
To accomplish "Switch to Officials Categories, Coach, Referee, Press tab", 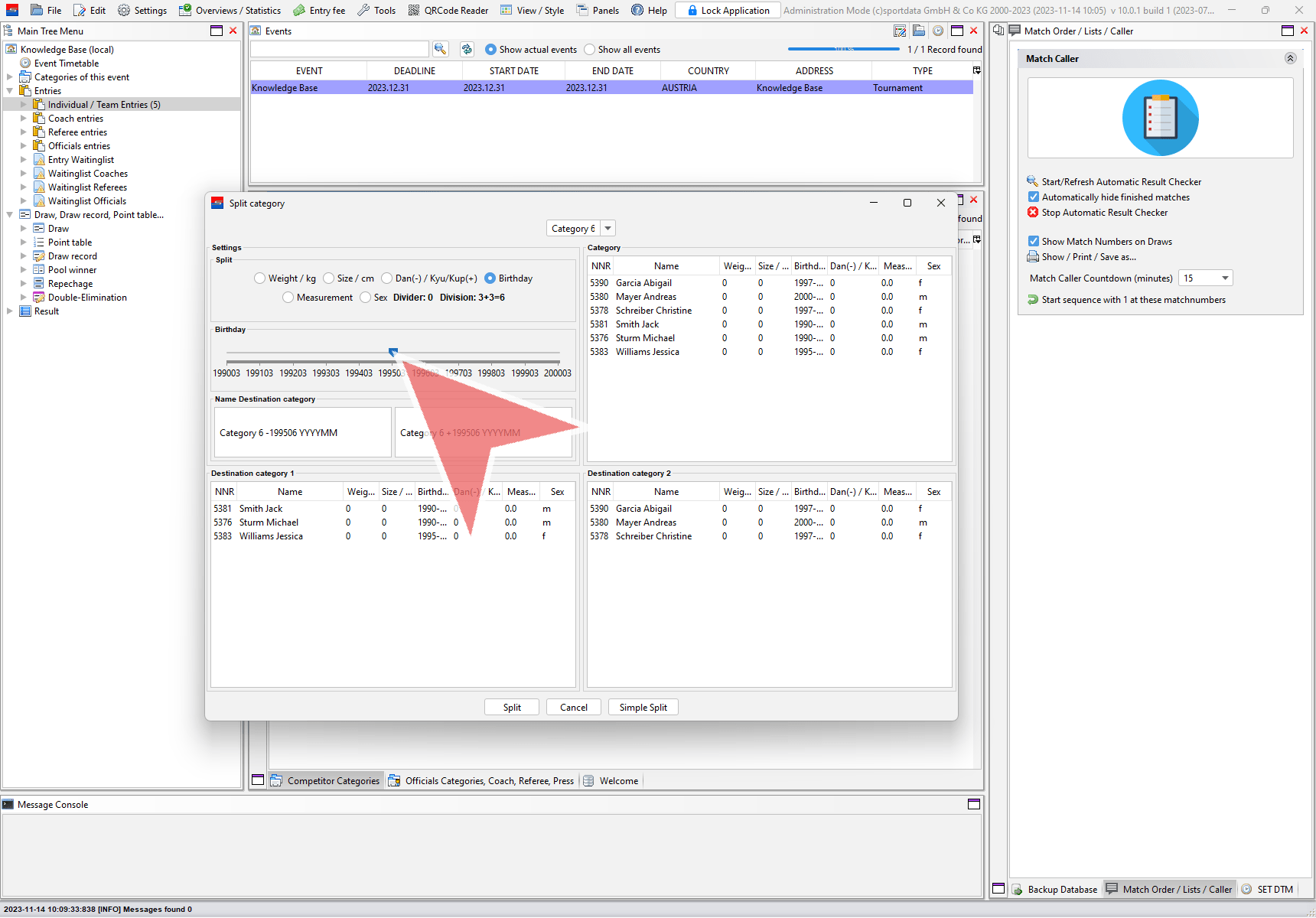I will (x=481, y=781).
